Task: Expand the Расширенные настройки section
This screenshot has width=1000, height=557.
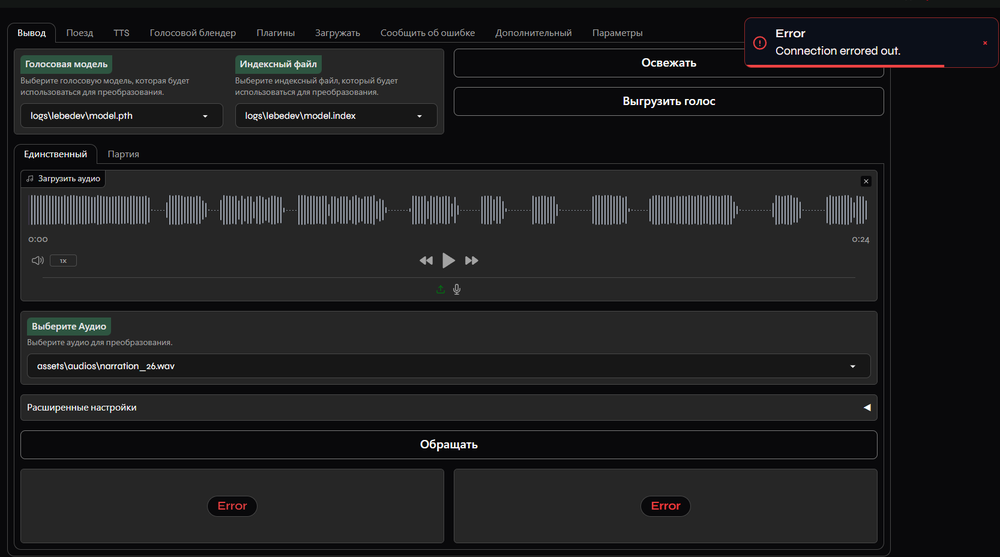Action: coord(448,407)
